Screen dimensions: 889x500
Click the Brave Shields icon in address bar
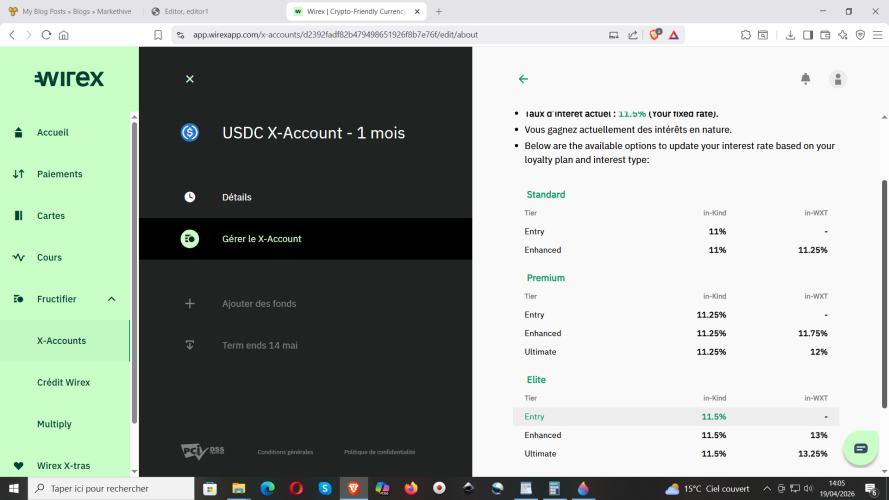[x=655, y=34]
